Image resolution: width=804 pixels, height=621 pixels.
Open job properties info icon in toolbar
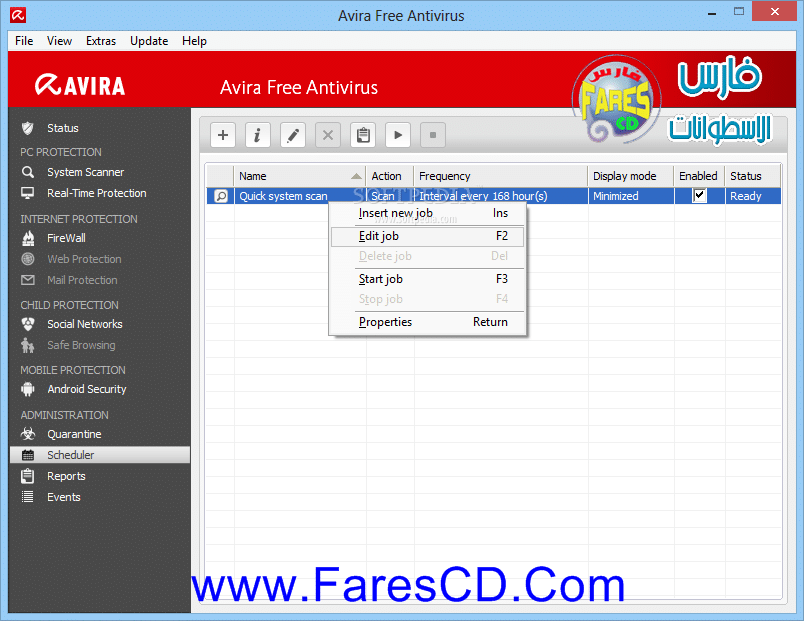[x=257, y=135]
